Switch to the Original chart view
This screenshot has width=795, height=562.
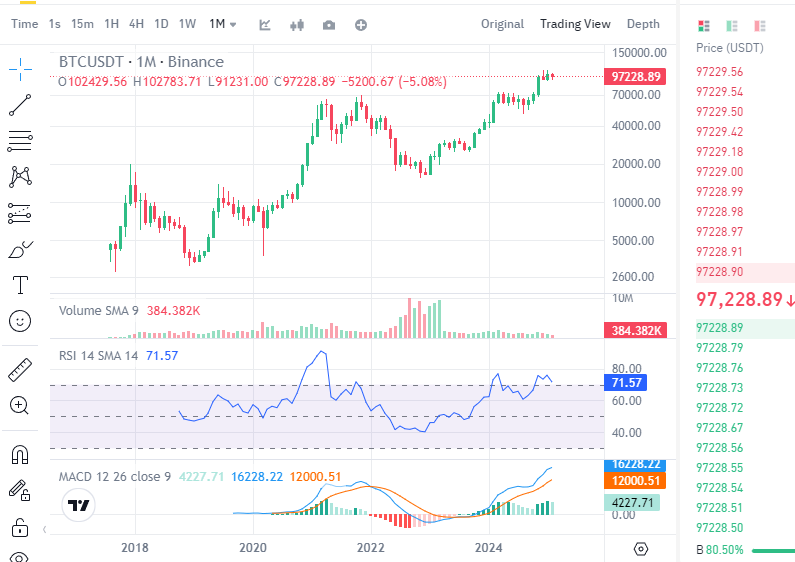tap(502, 24)
